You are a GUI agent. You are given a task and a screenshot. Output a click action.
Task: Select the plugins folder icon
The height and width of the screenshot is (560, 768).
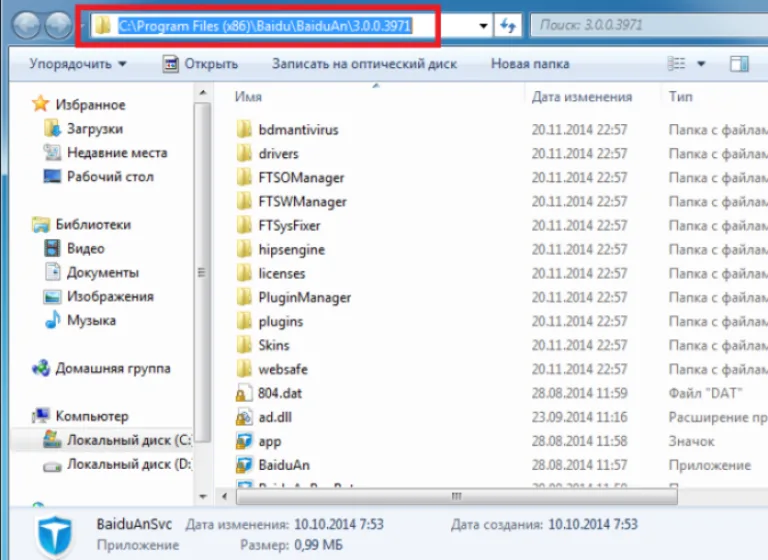pos(244,321)
